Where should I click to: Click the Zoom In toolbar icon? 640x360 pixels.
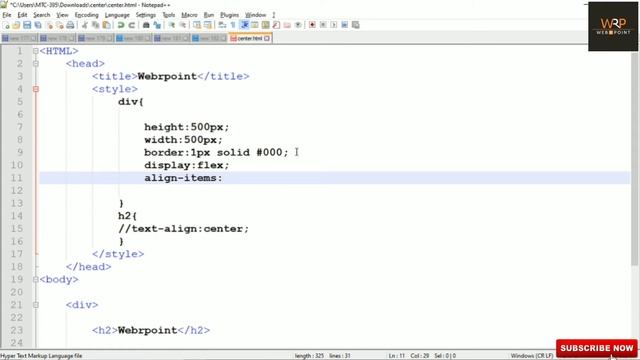171,25
